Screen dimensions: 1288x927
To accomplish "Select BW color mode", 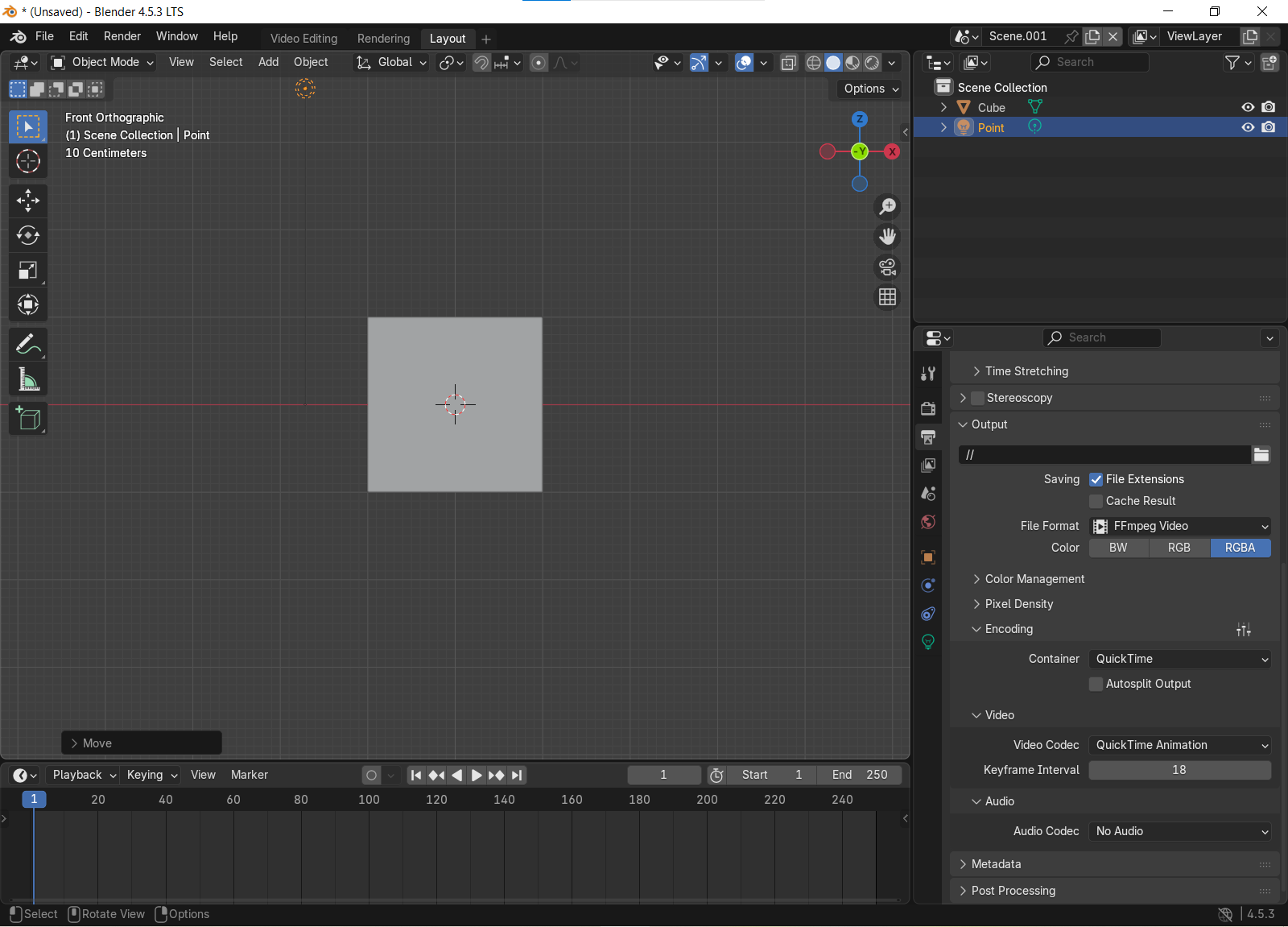I will pos(1119,548).
